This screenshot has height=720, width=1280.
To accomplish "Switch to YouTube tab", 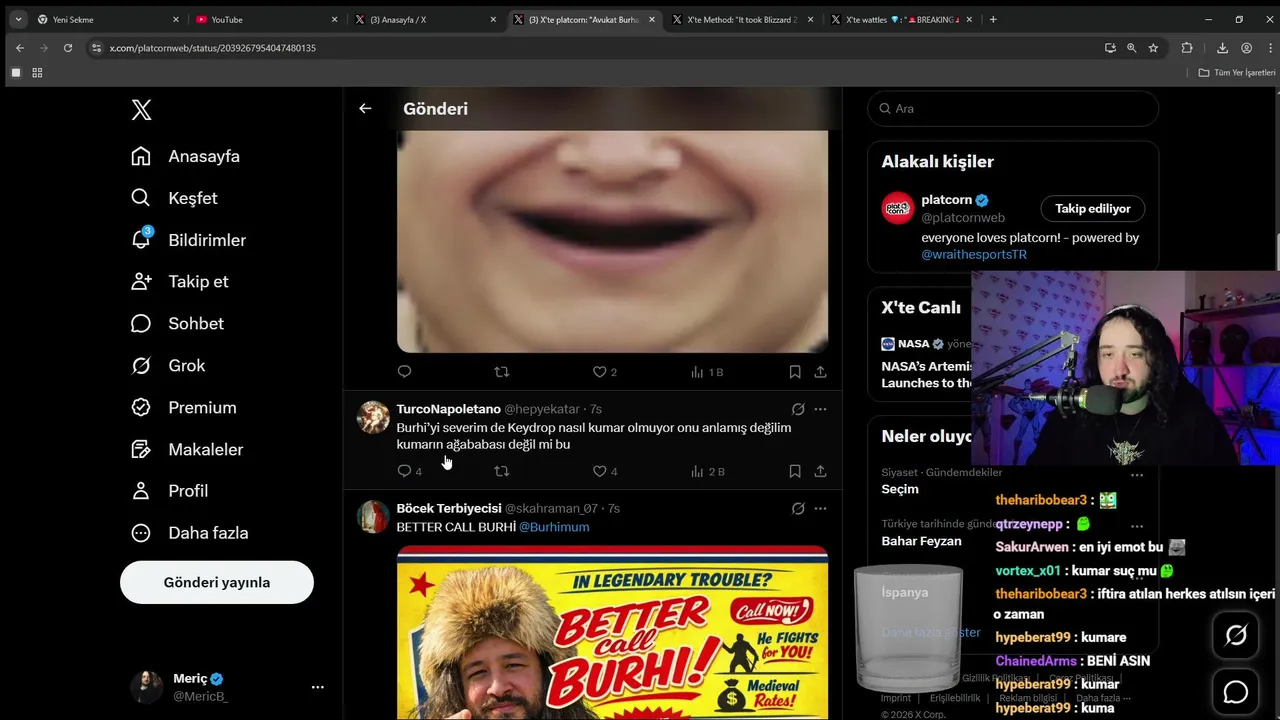I will pos(267,19).
